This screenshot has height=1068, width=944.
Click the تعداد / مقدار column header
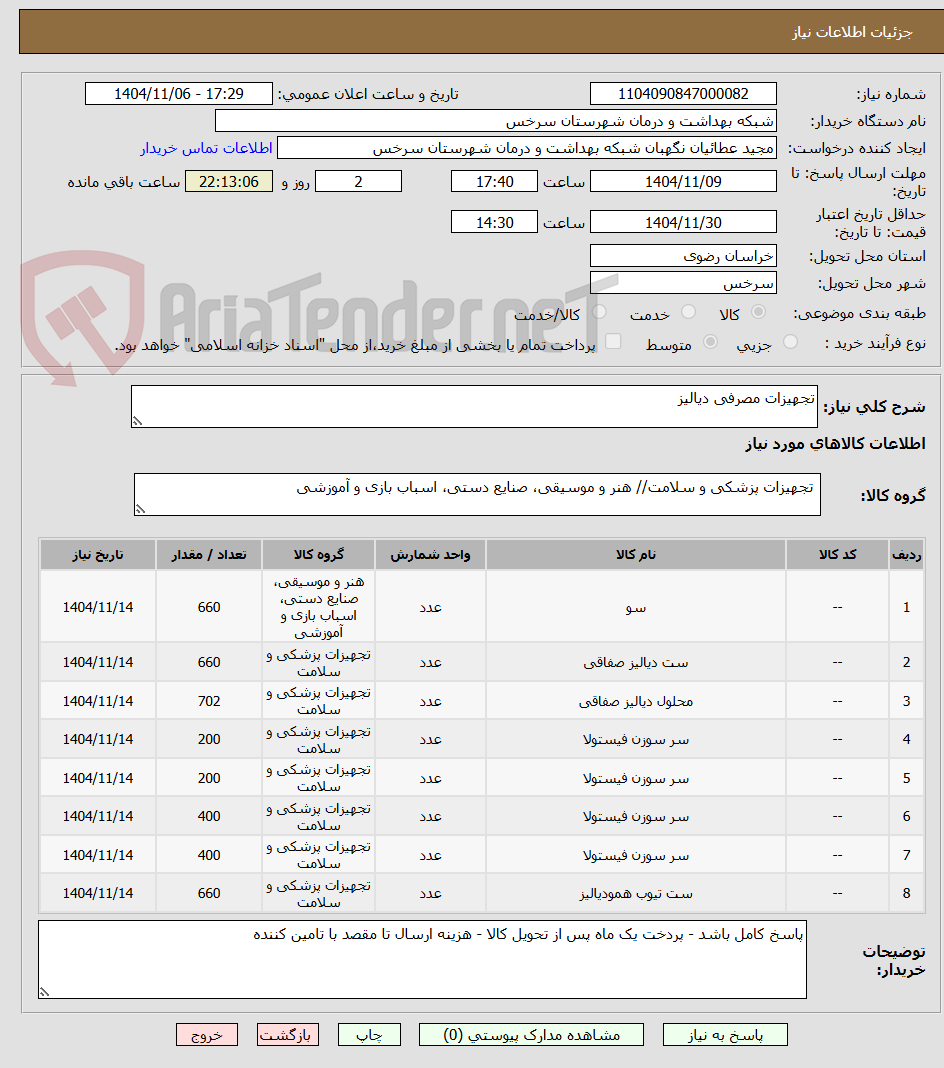tap(208, 554)
